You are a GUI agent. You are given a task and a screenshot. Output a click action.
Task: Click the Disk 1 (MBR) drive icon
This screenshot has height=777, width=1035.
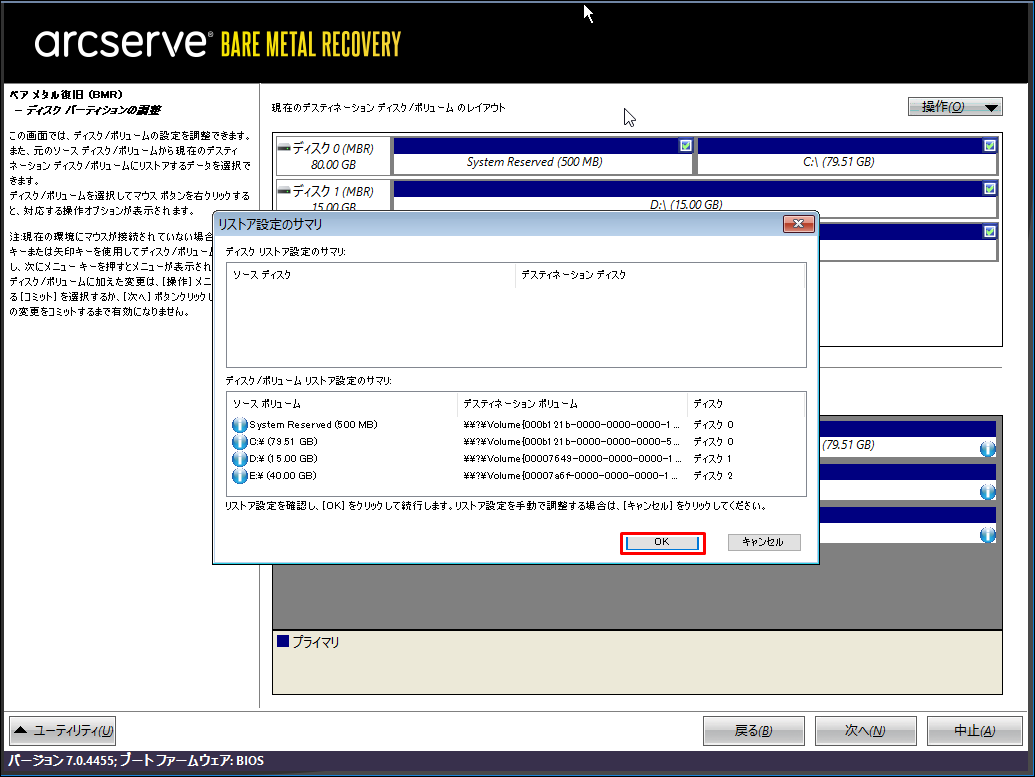[284, 191]
